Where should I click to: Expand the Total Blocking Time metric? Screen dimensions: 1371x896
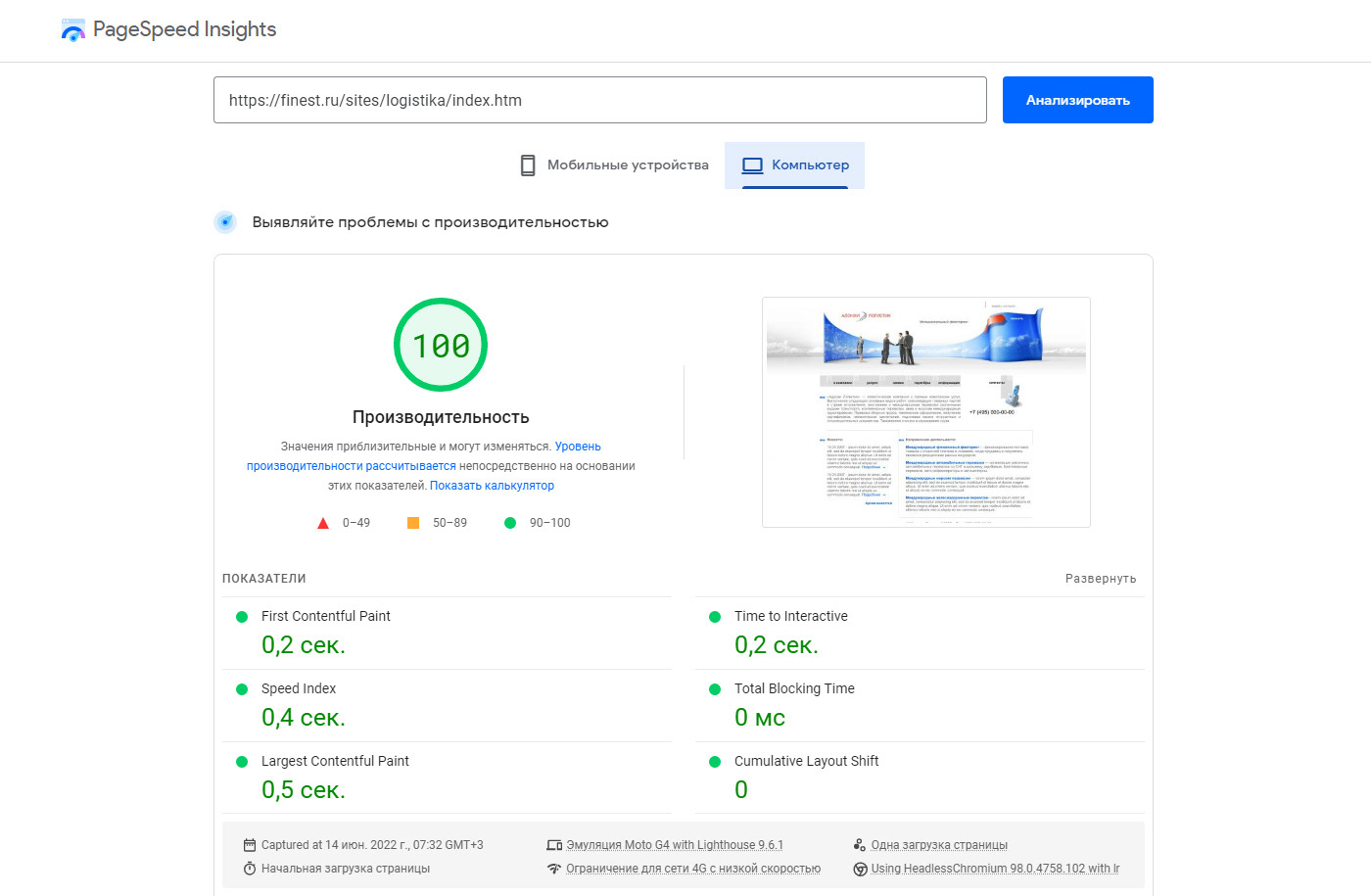794,688
